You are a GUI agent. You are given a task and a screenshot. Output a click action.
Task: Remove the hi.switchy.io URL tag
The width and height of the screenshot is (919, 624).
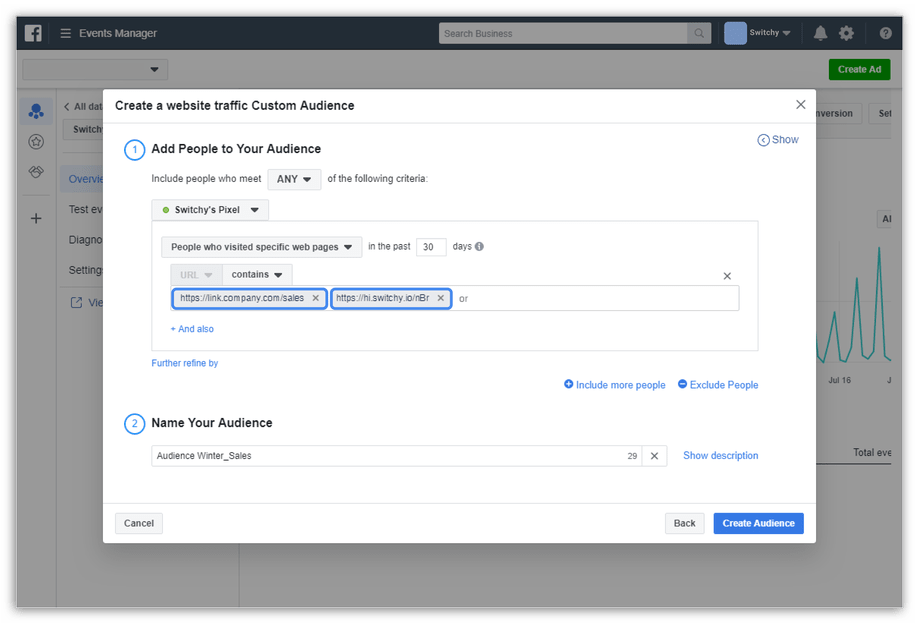[x=440, y=298]
